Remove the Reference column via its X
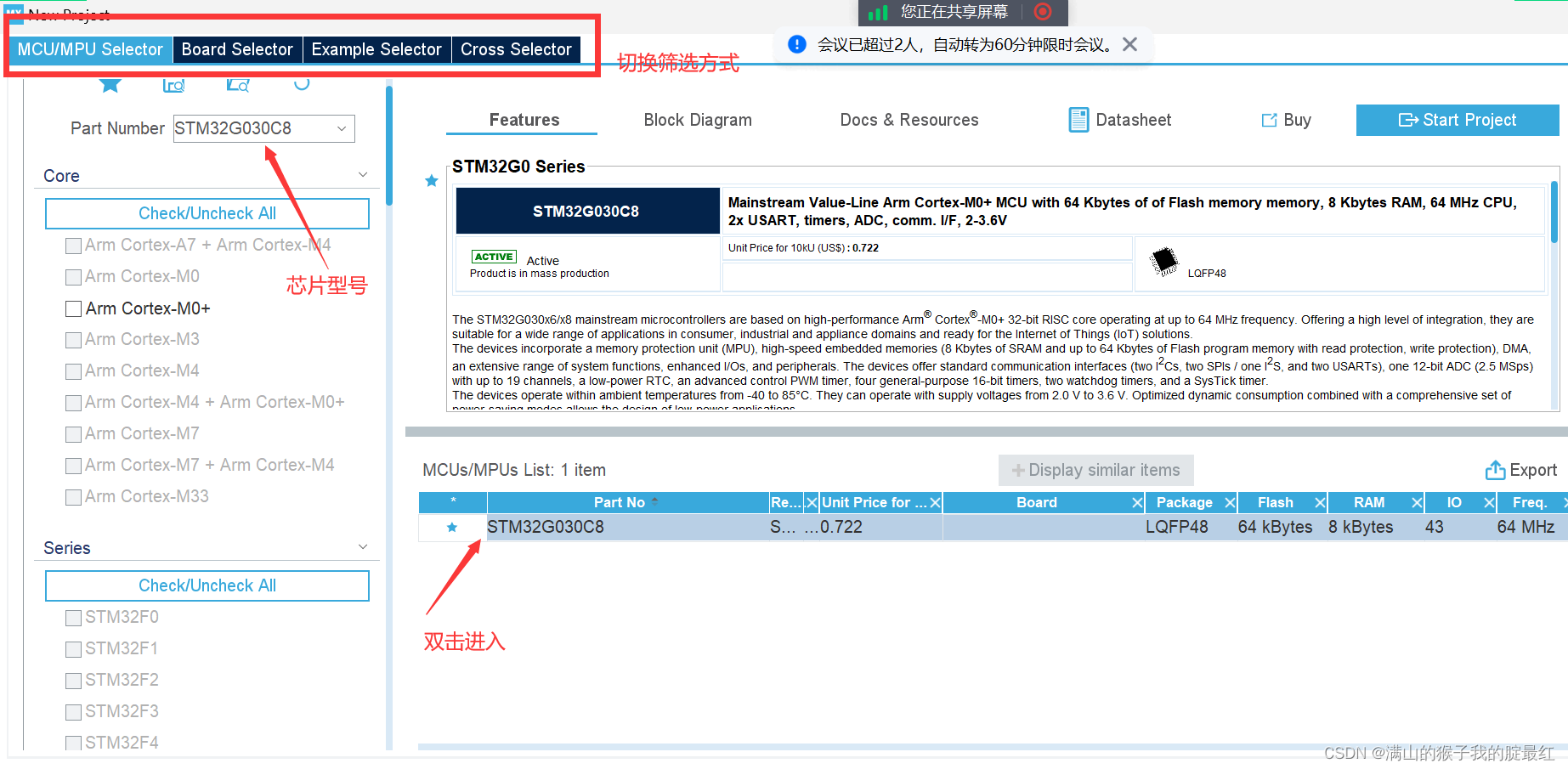The image size is (1568, 769). coord(812,503)
